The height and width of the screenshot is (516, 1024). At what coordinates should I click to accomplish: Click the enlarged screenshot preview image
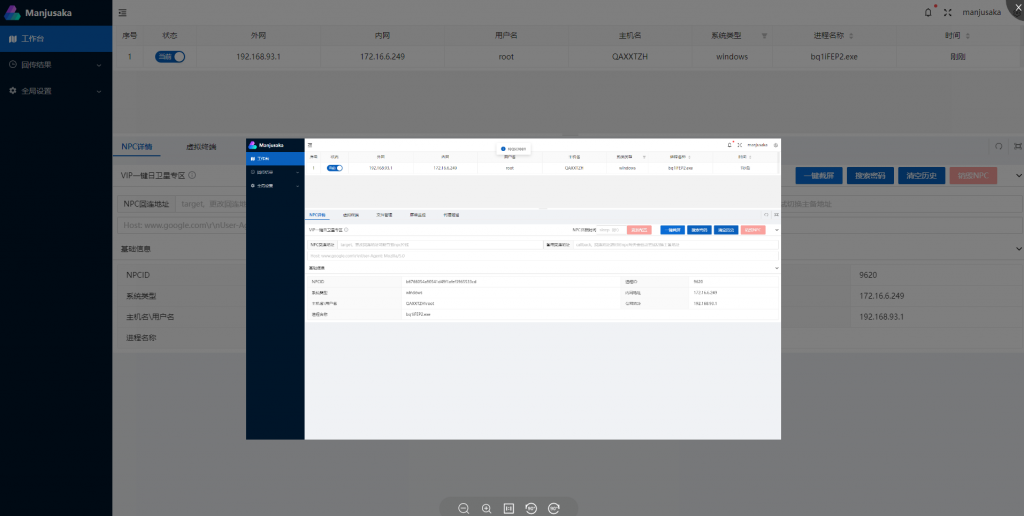513,288
